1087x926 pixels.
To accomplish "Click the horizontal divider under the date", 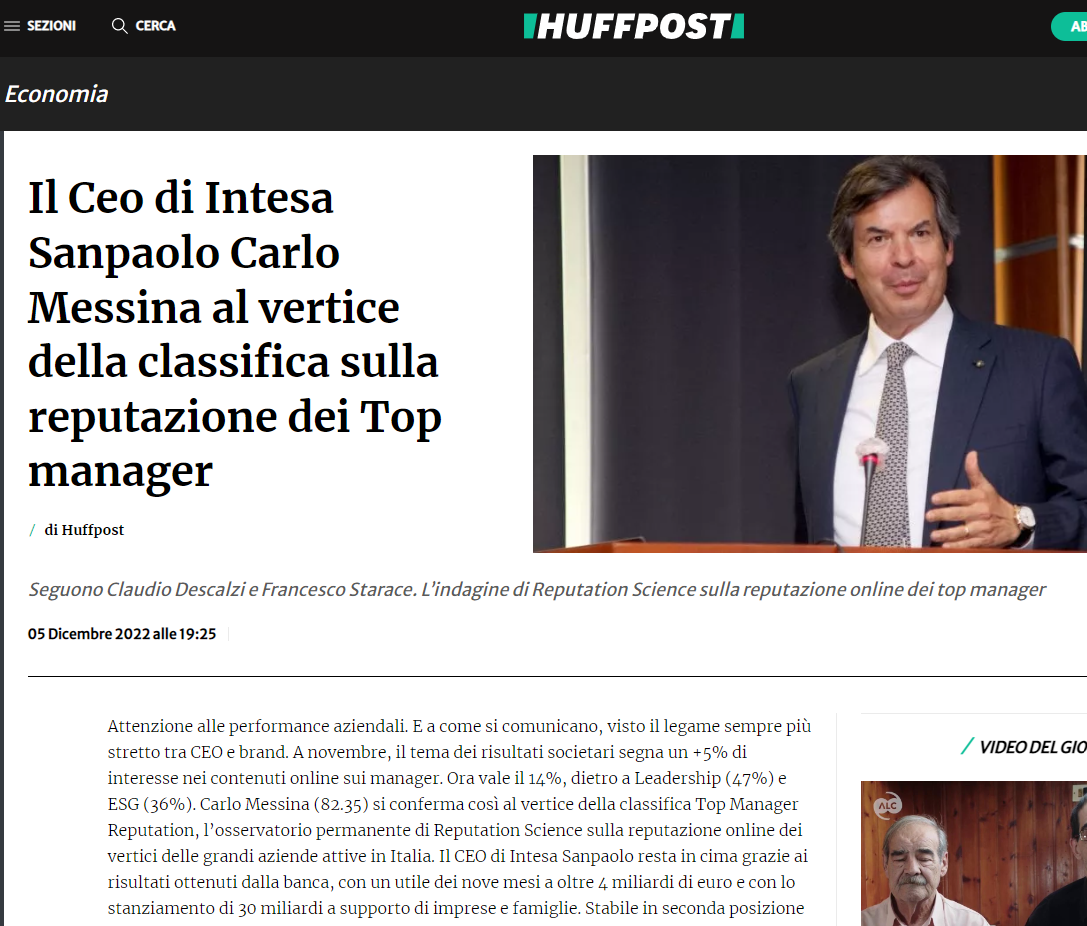I will (x=557, y=676).
